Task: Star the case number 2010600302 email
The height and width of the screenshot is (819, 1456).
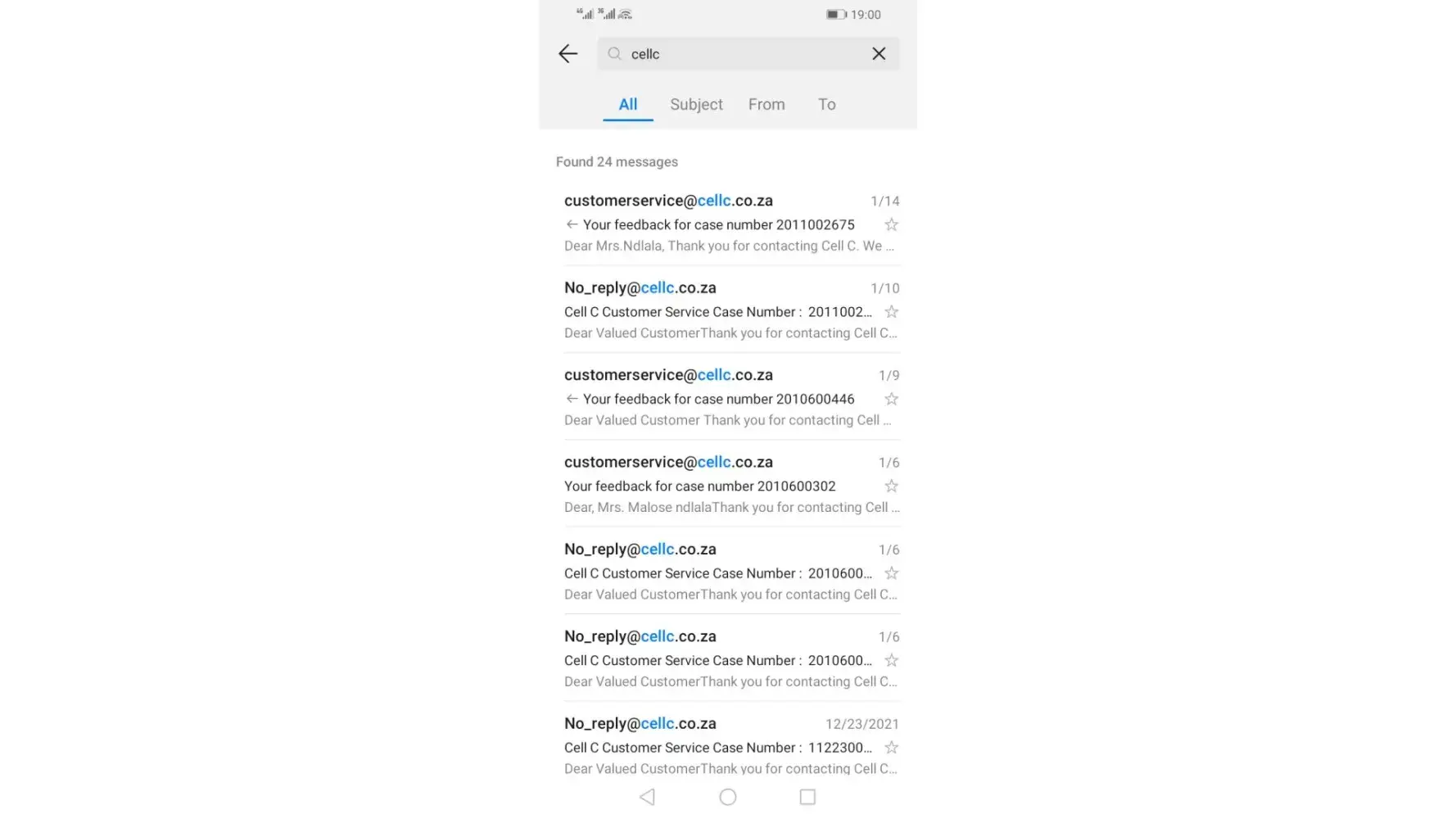Action: tap(892, 486)
